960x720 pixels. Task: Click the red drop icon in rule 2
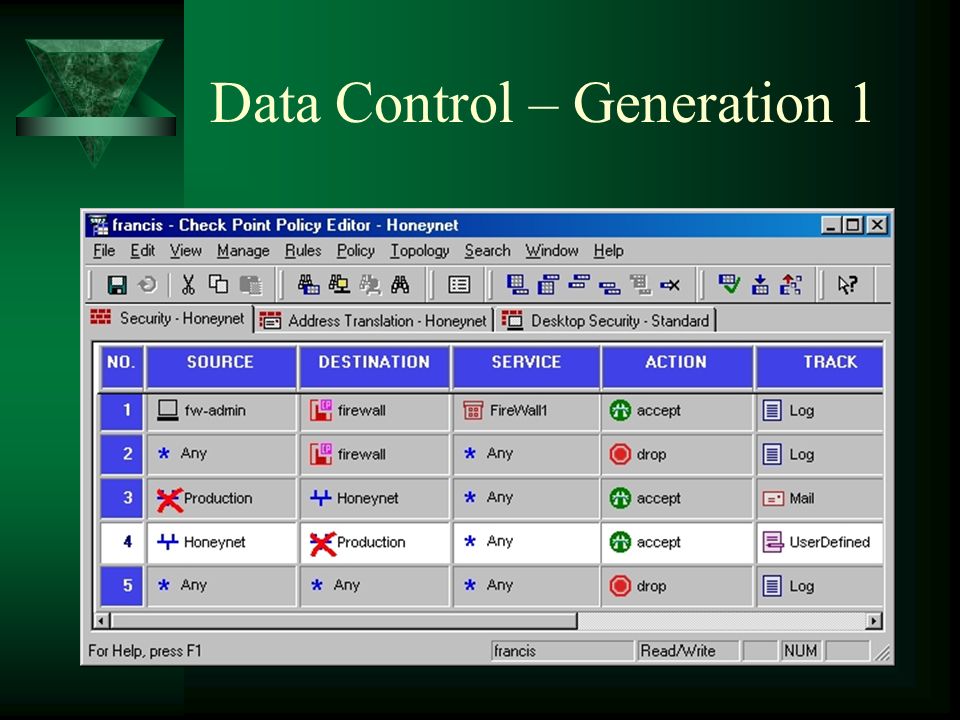point(620,454)
